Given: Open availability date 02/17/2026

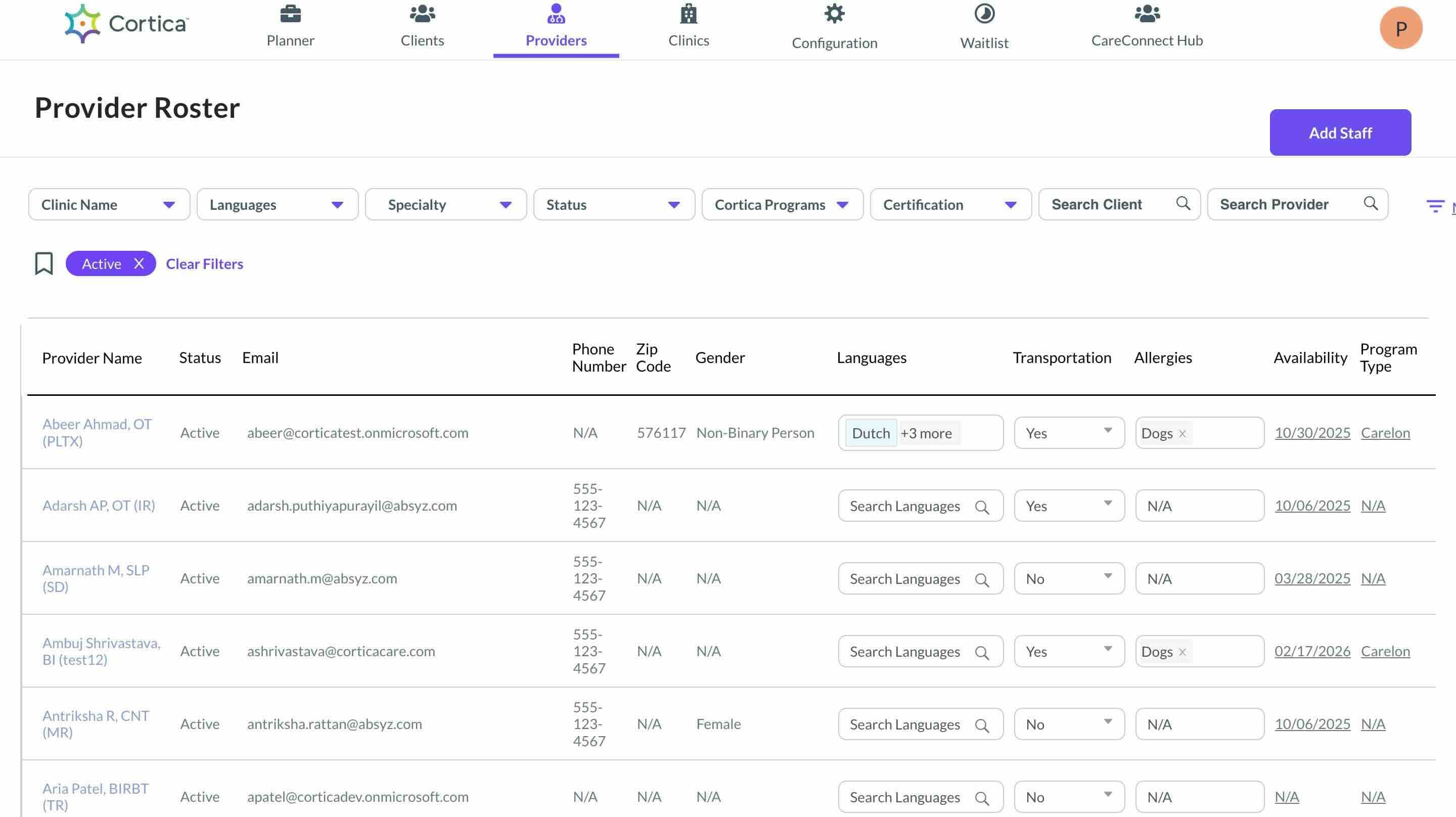Looking at the screenshot, I should (1312, 651).
